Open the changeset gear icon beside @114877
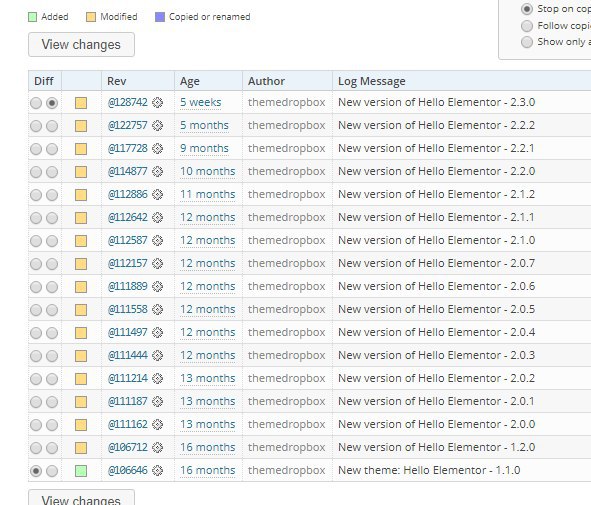 (158, 171)
